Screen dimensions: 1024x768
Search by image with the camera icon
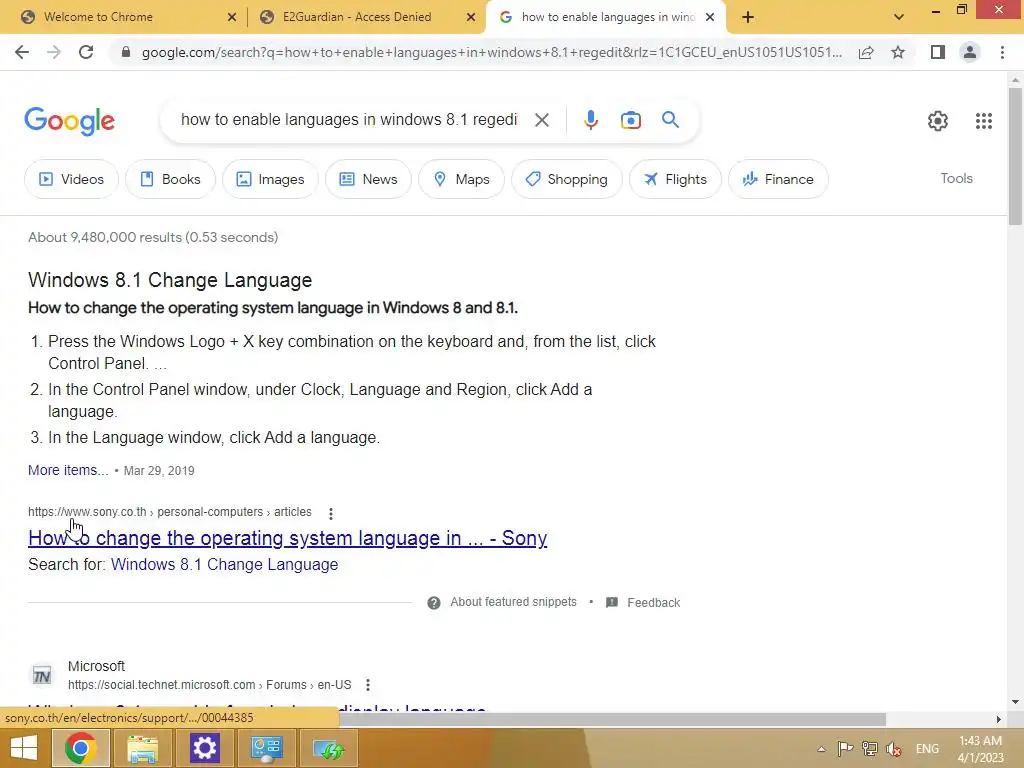click(x=630, y=120)
